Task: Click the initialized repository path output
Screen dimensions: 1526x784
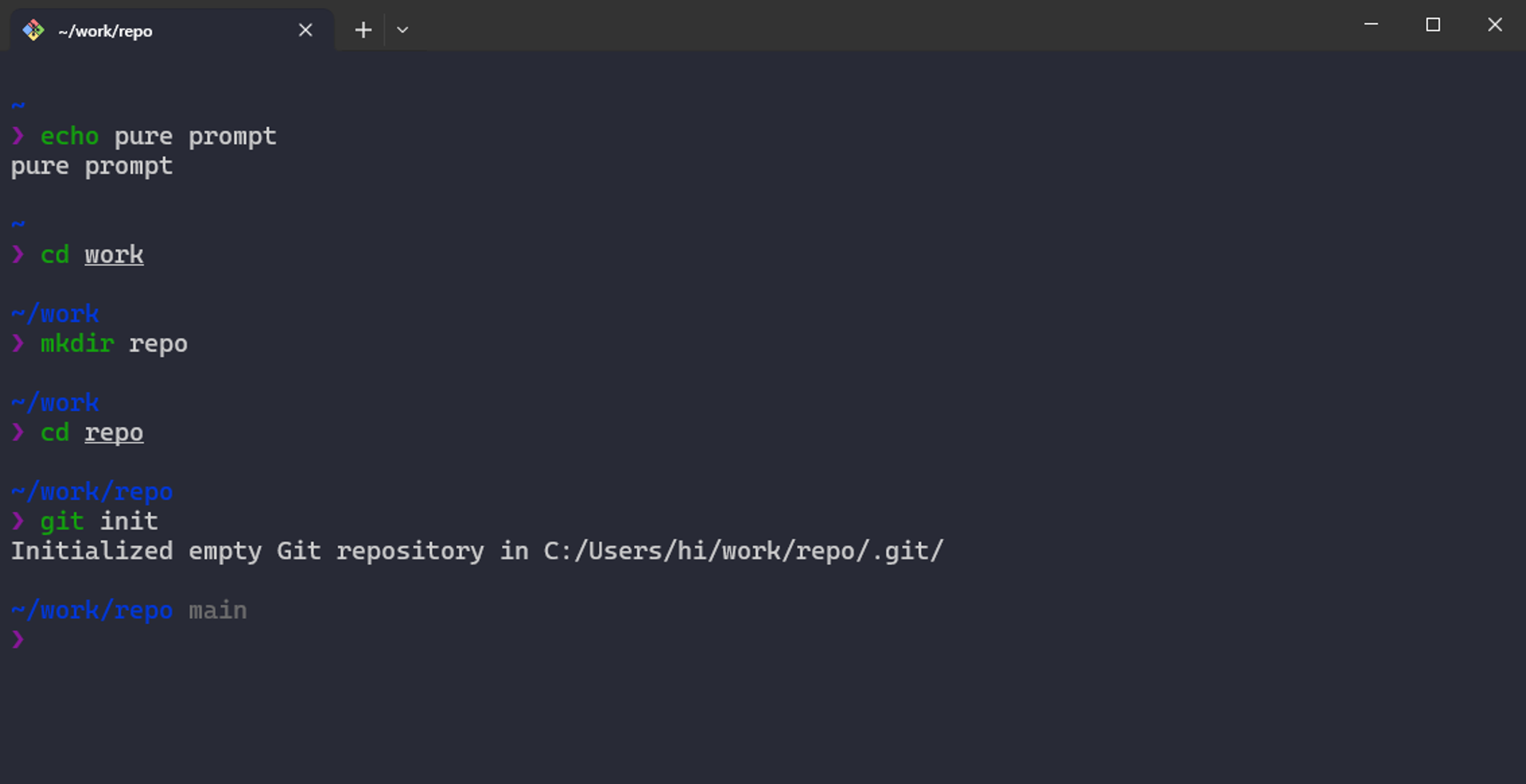Action: 474,551
